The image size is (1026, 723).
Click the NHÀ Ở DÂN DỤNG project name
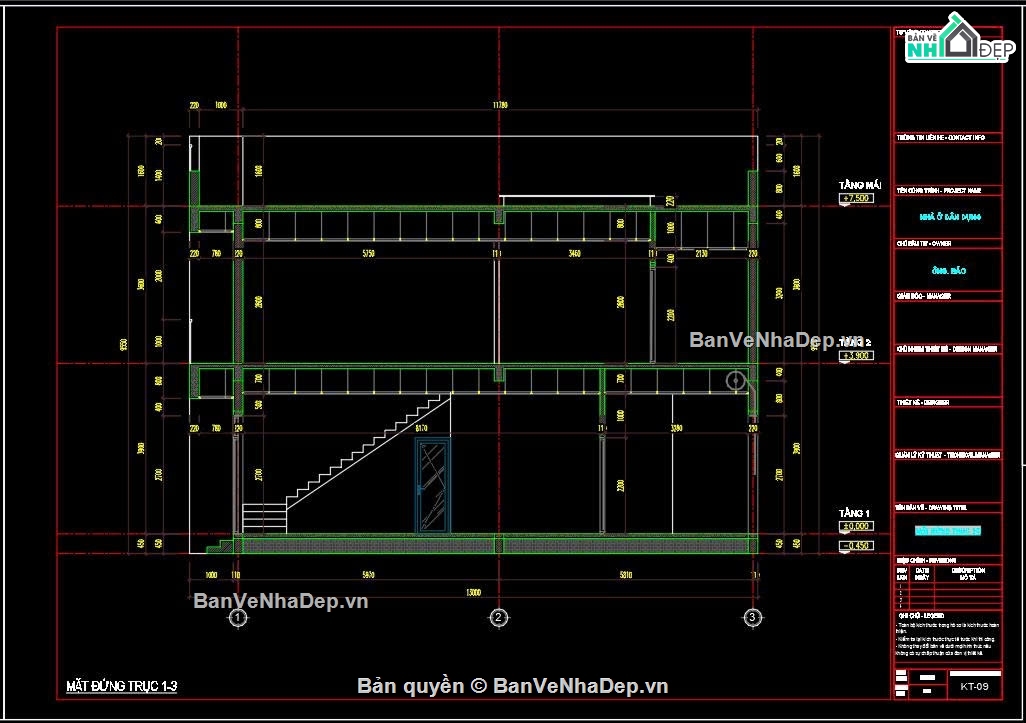point(949,217)
